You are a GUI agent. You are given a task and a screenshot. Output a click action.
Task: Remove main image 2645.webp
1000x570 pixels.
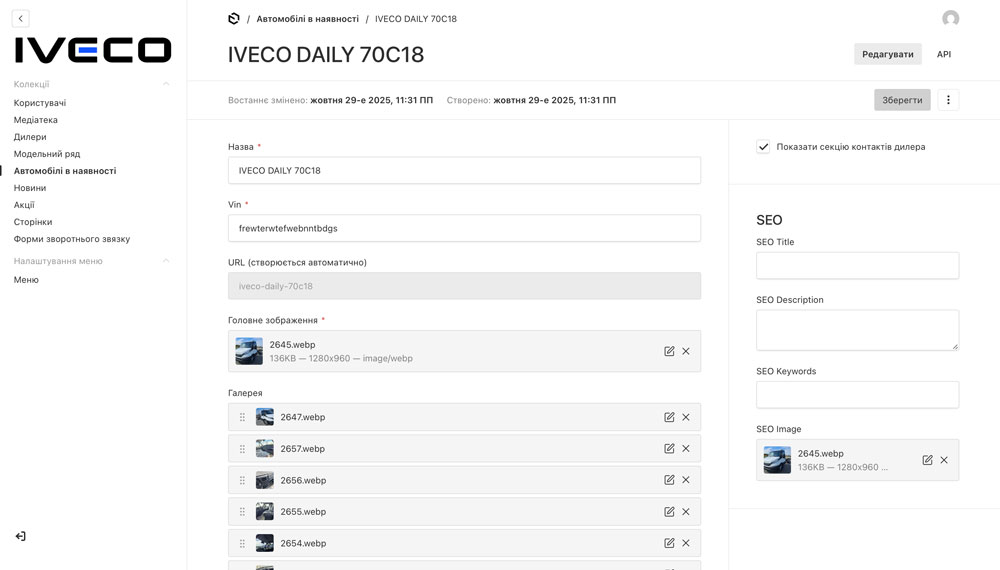pyautogui.click(x=686, y=351)
